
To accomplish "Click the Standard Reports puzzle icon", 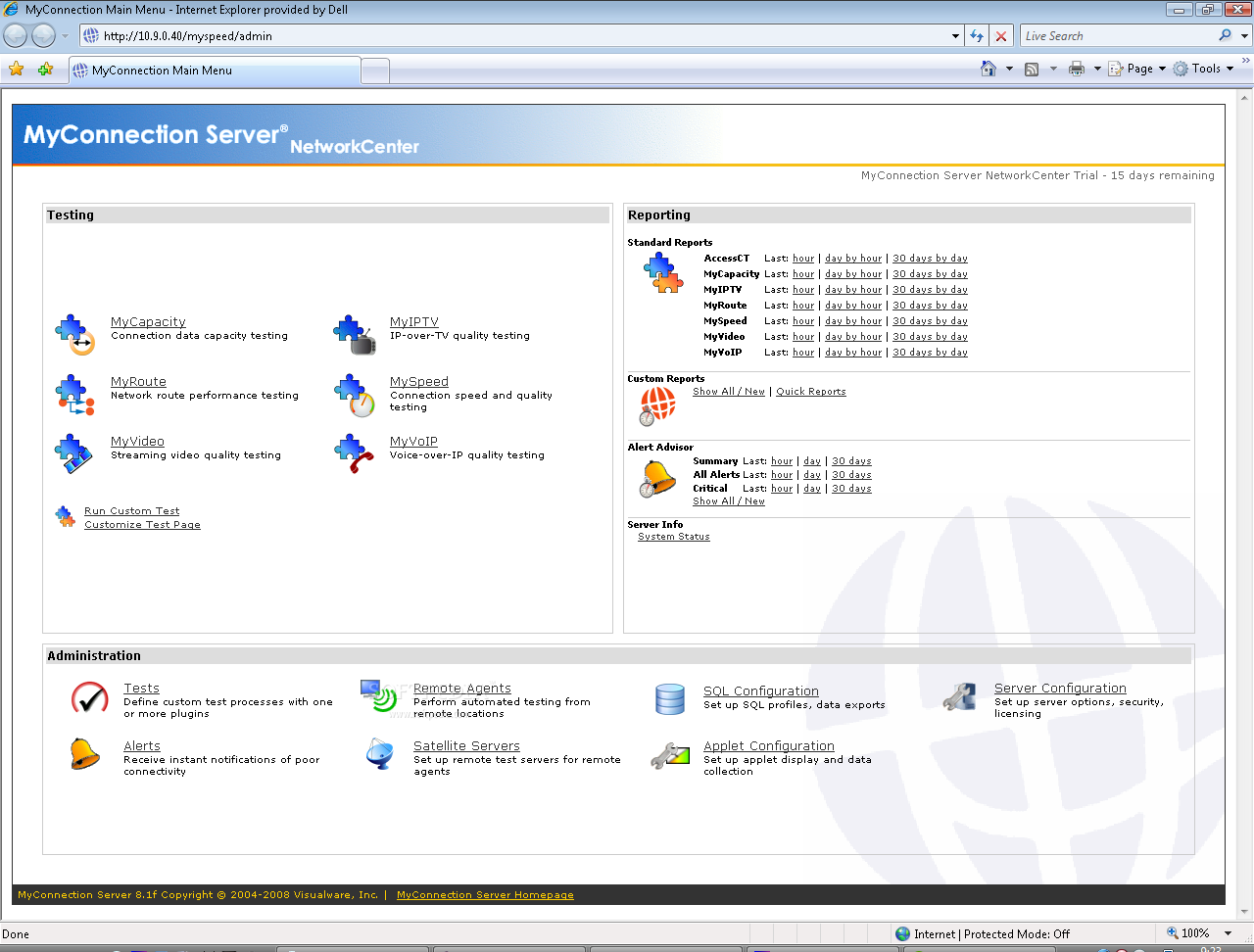I will (663, 273).
